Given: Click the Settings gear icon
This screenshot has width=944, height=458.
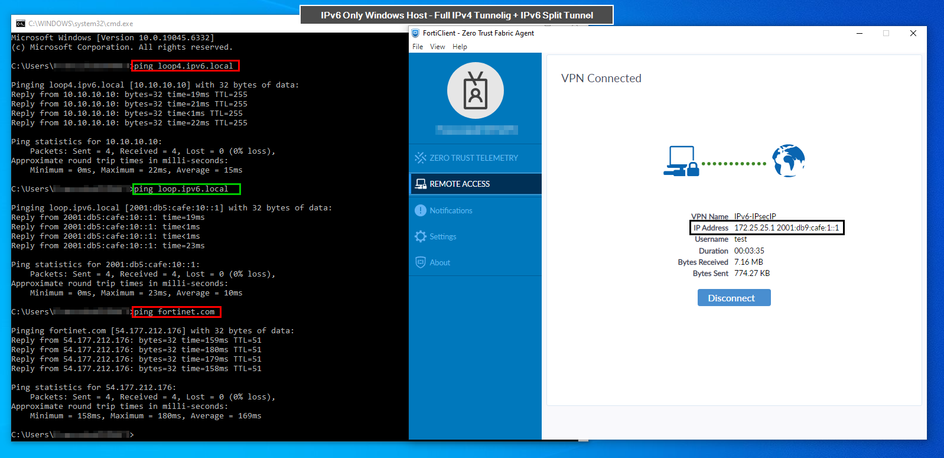Looking at the screenshot, I should pyautogui.click(x=420, y=237).
